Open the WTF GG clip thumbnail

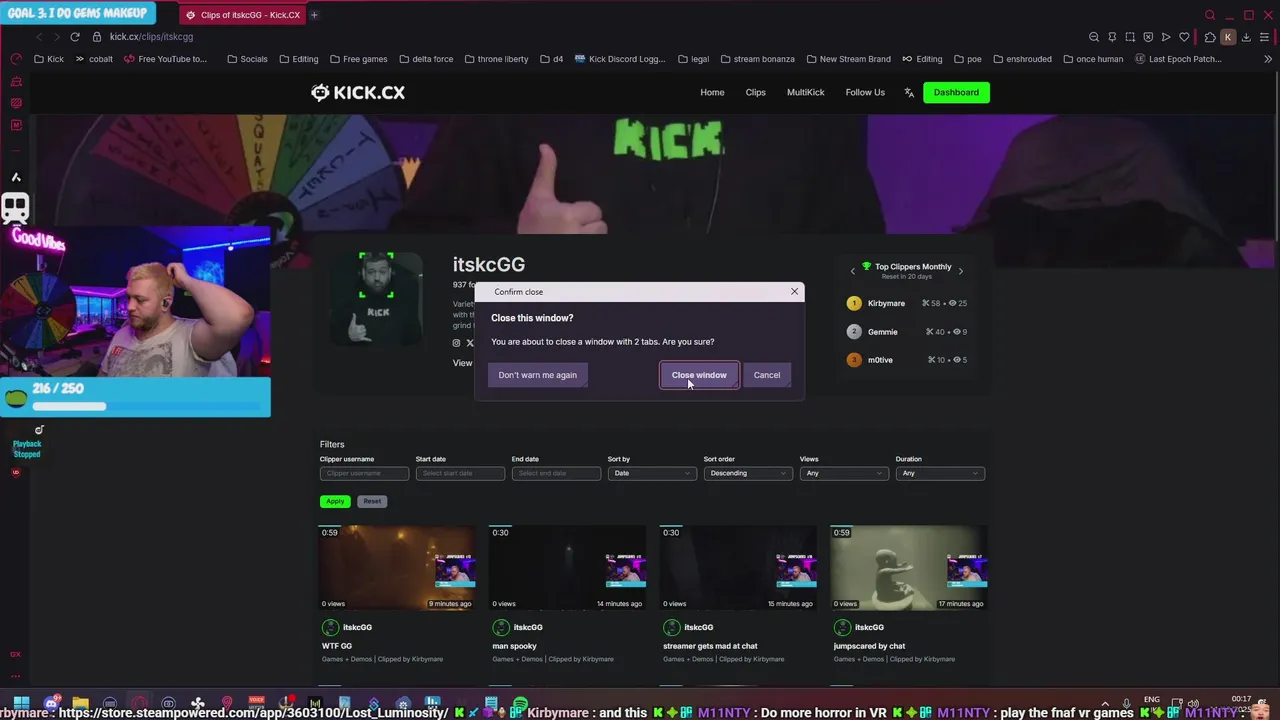[397, 568]
